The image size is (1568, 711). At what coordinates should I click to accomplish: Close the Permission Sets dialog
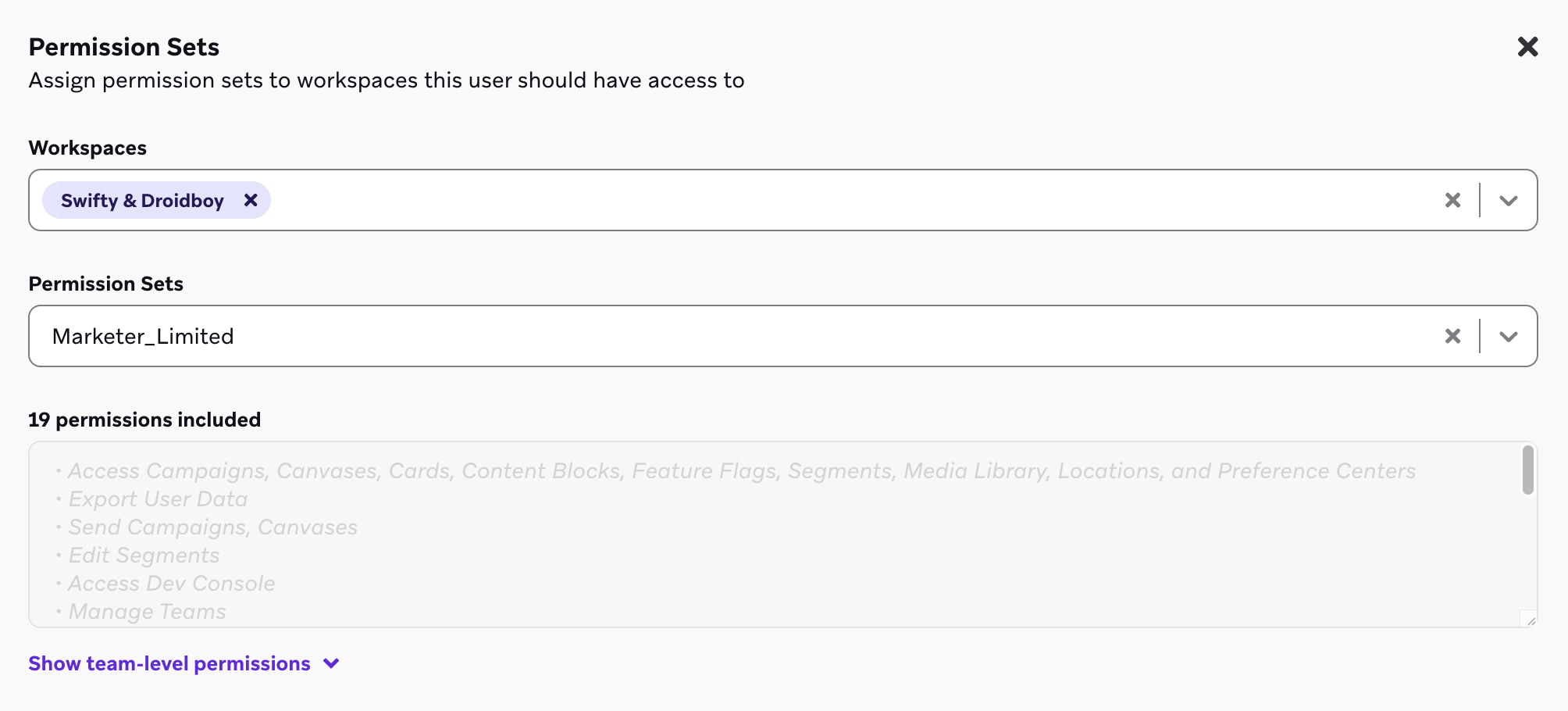(1527, 47)
